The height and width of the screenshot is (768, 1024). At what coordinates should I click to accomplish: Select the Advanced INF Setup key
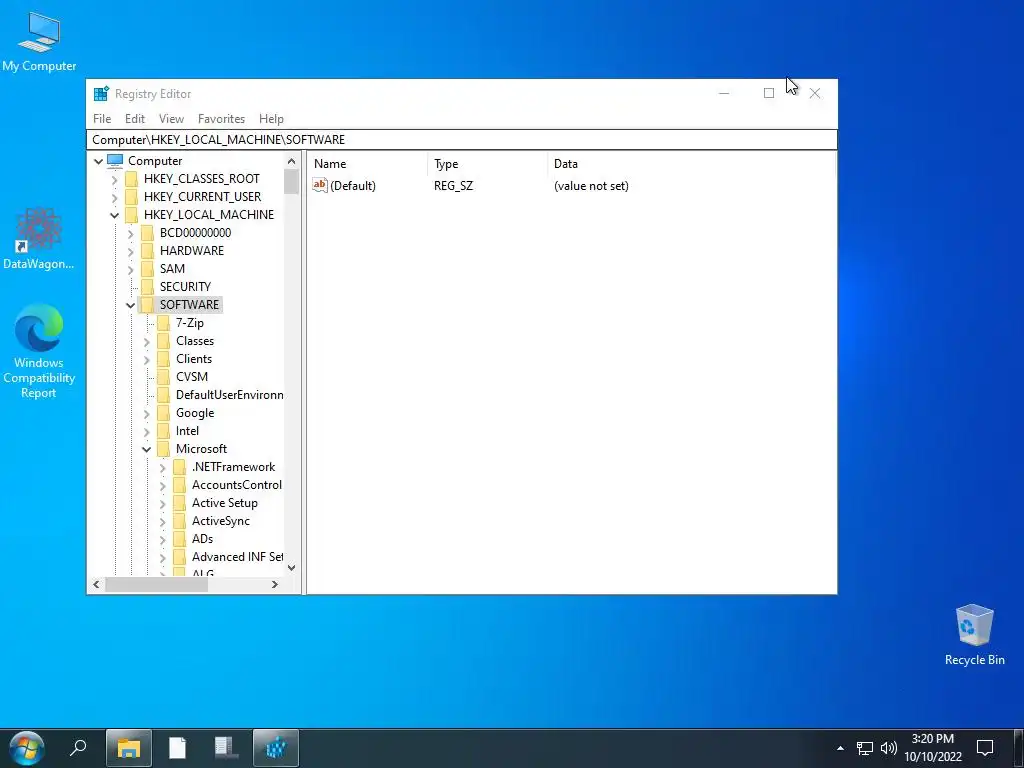click(237, 557)
